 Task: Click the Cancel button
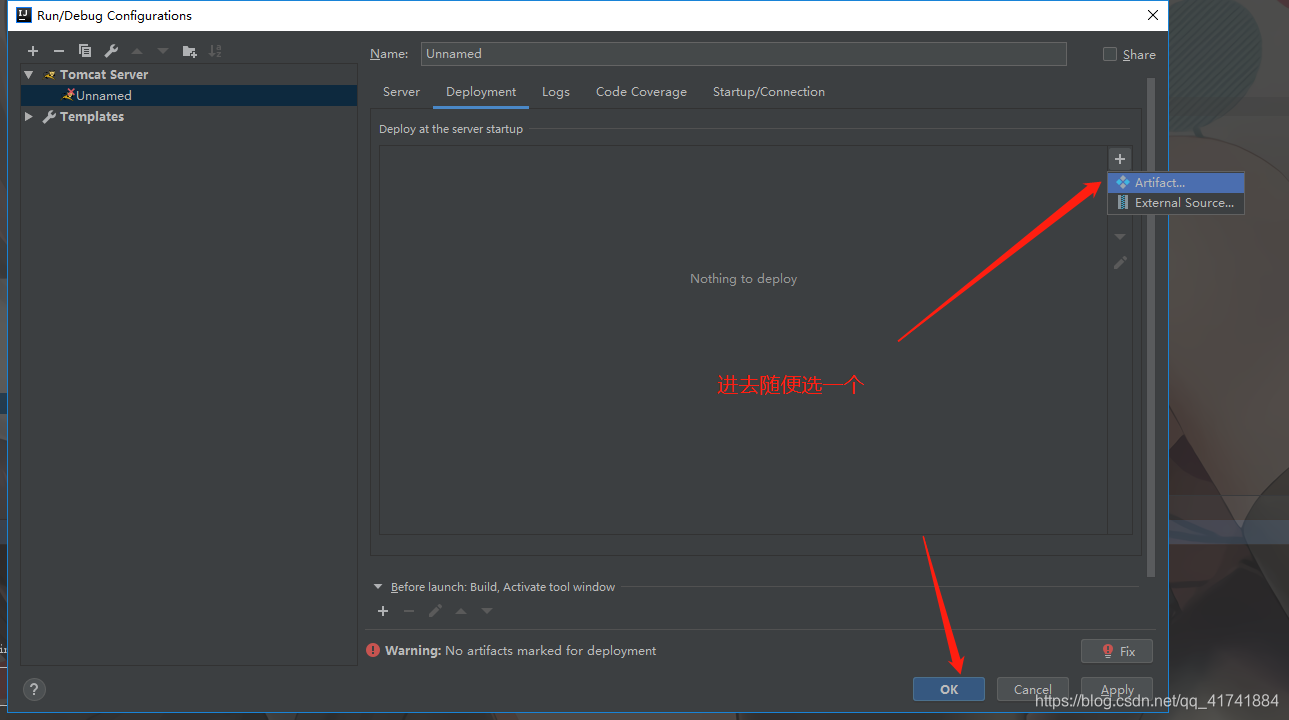click(1033, 689)
